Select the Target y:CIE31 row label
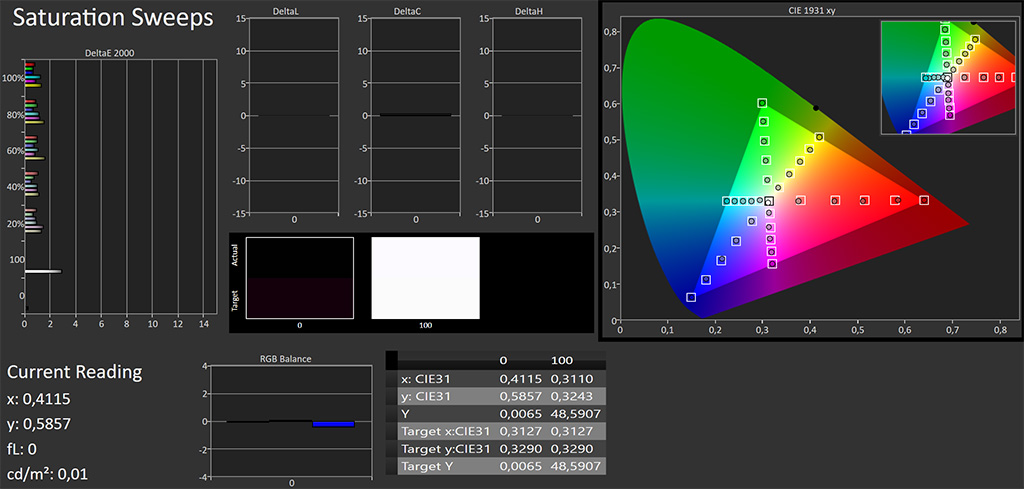This screenshot has width=1024, height=489. [x=447, y=449]
